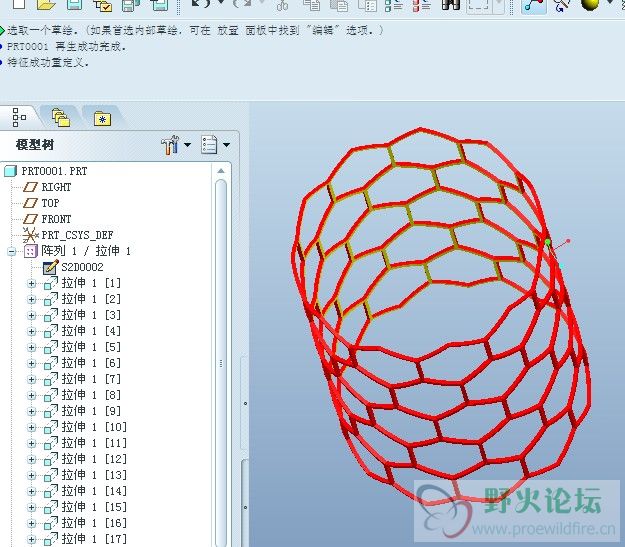Select 拉伸 1 [6] tree row
This screenshot has width=625, height=547.
tap(91, 363)
